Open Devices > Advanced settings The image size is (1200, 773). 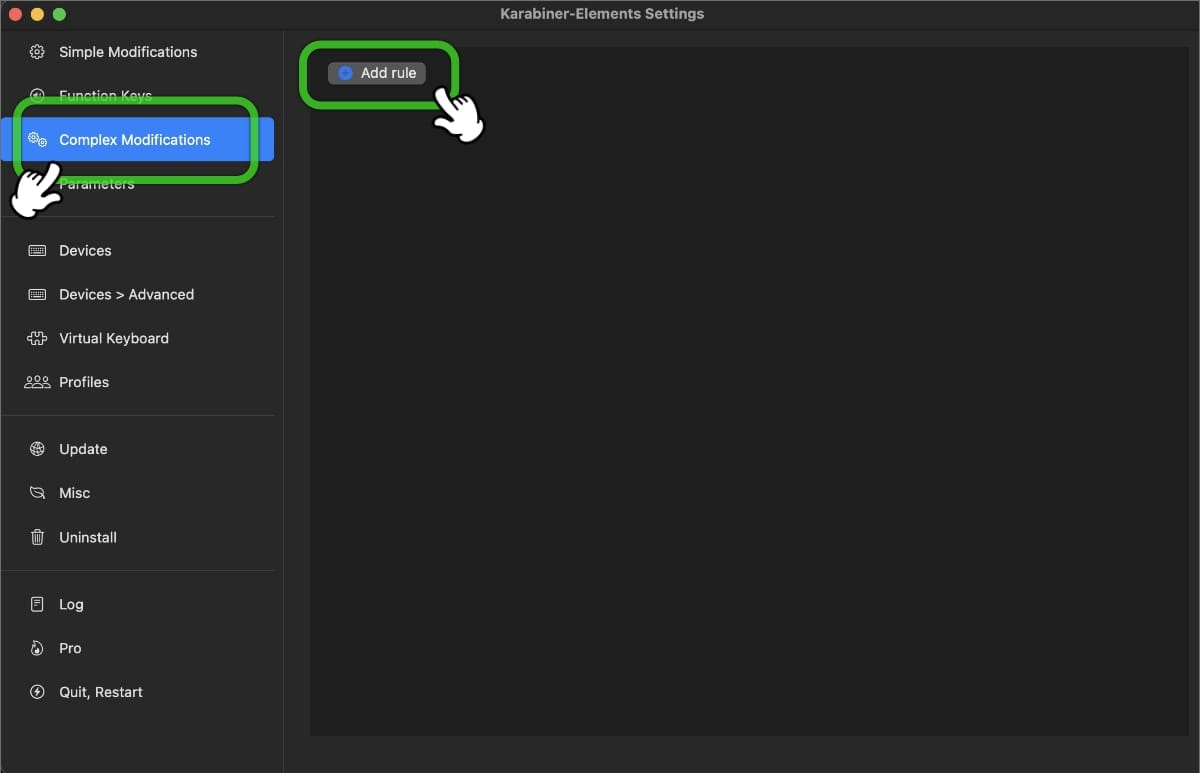137,295
